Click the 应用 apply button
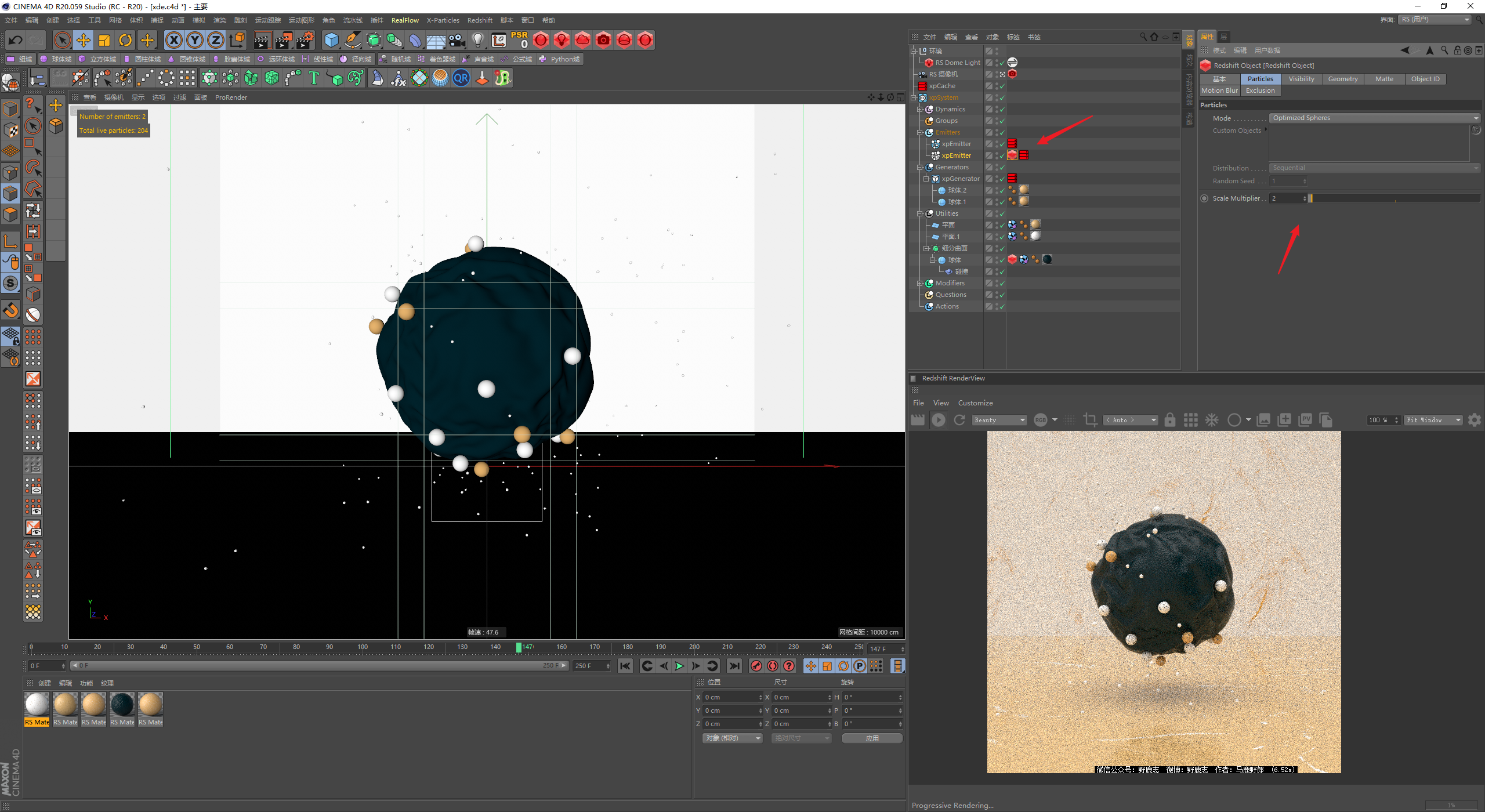Viewport: 1485px width, 812px height. (871, 738)
